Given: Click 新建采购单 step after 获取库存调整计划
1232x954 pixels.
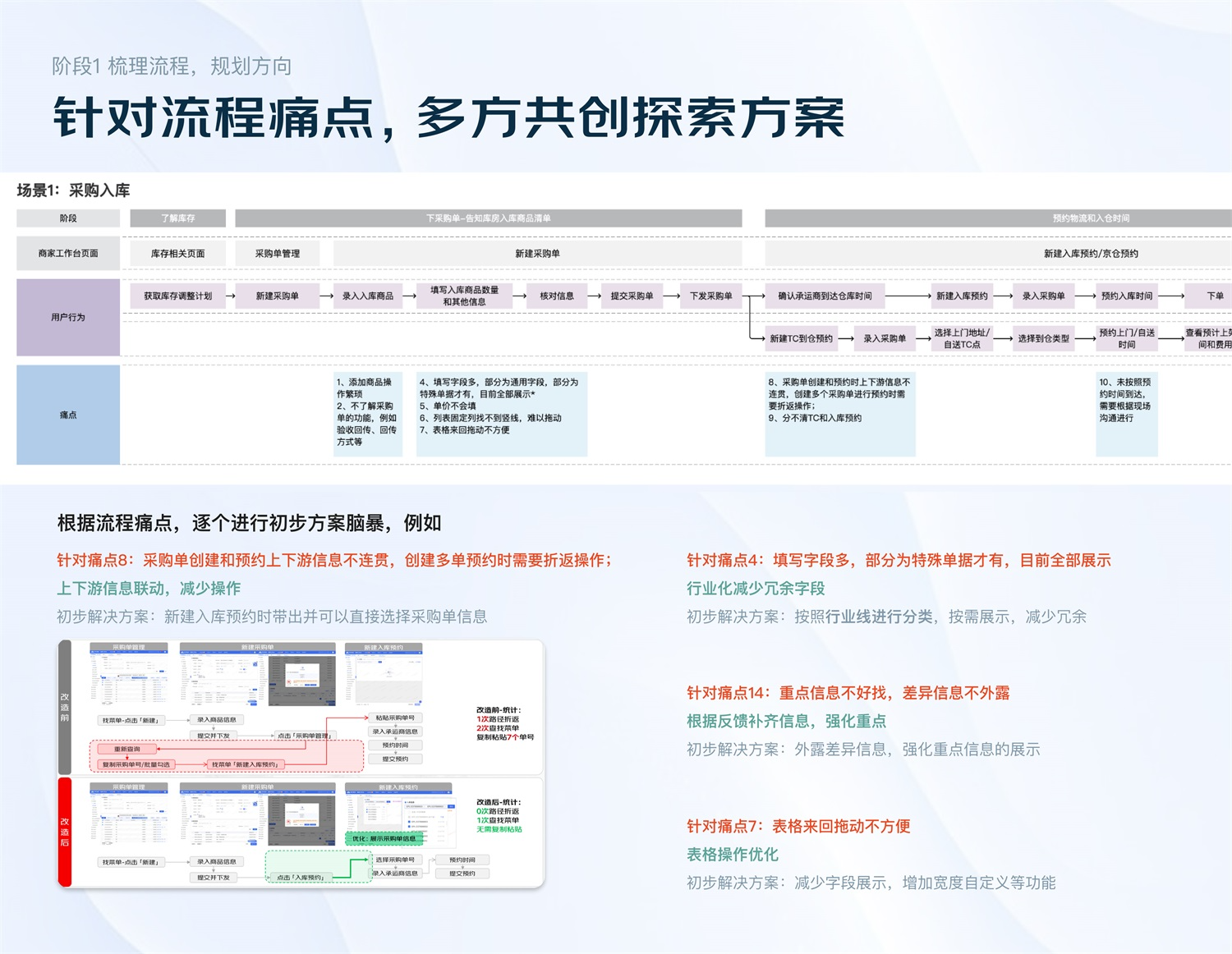Looking at the screenshot, I should click(x=278, y=296).
